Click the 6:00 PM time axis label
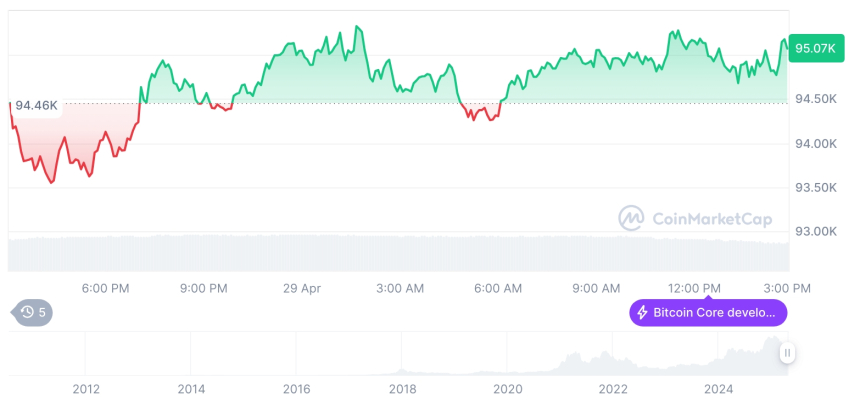Image resolution: width=860 pixels, height=401 pixels. pos(105,289)
